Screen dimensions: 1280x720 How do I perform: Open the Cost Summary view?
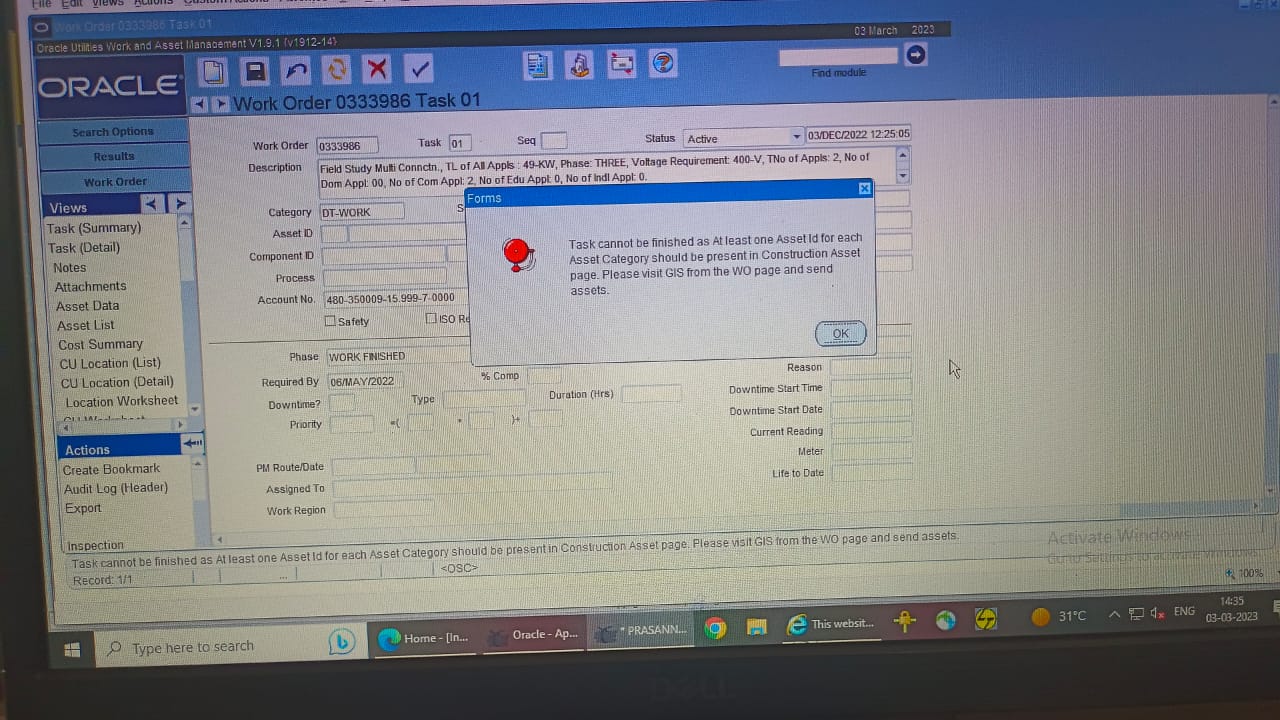[101, 344]
